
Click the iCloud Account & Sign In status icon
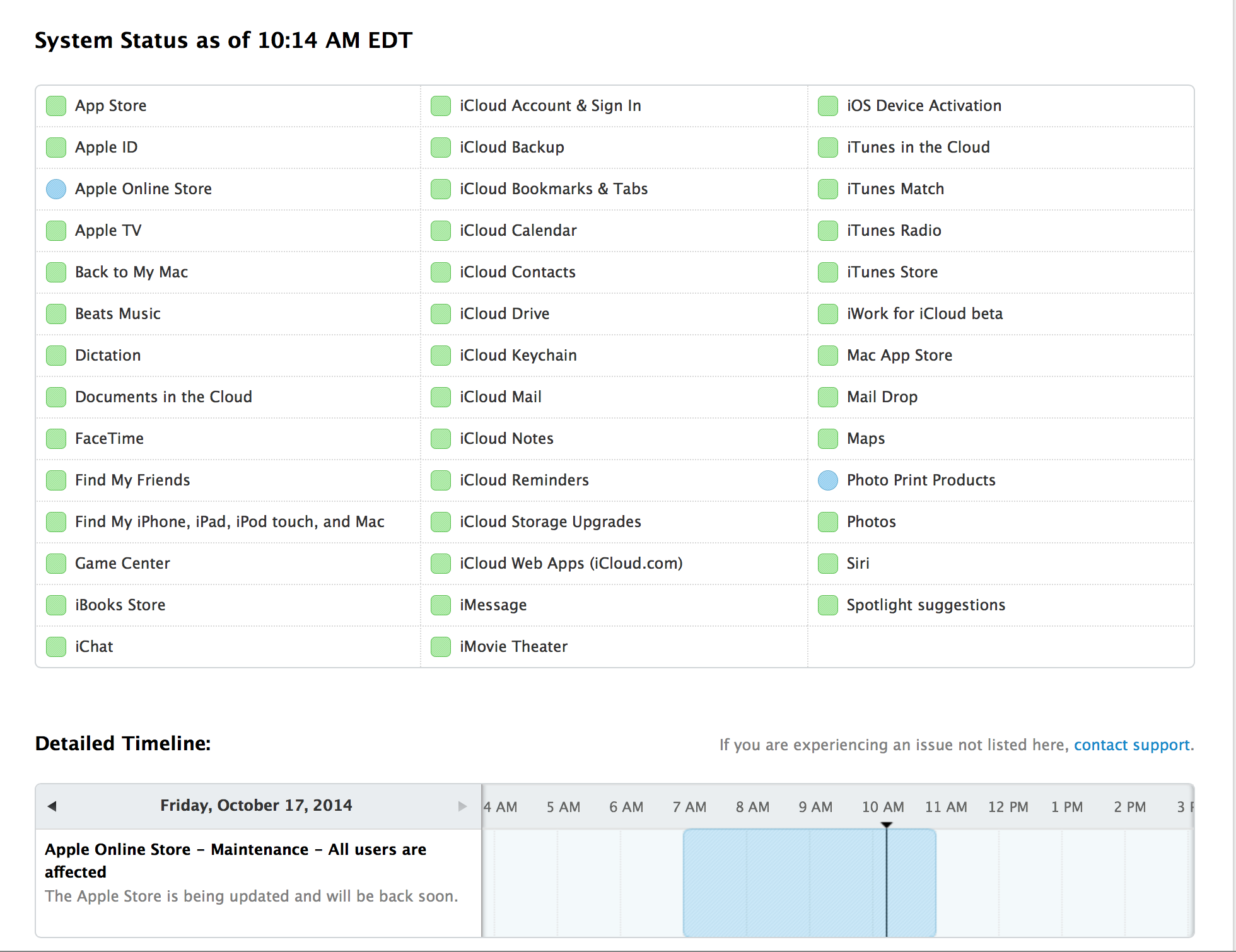tap(441, 106)
